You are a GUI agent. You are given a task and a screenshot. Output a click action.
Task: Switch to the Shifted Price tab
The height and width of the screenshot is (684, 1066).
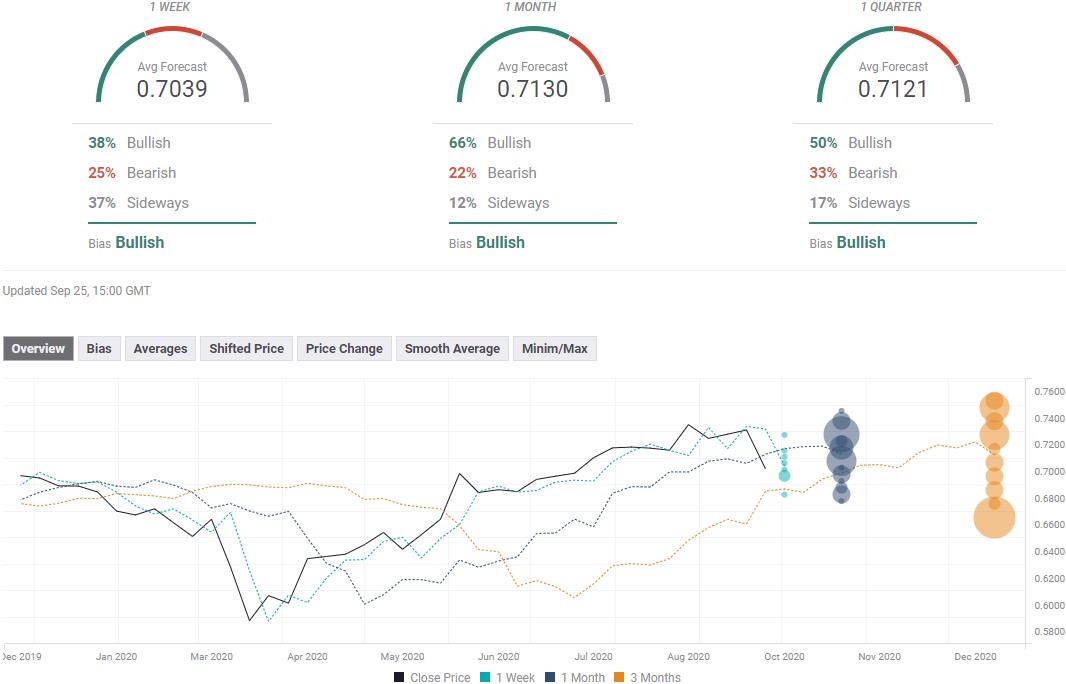coord(246,349)
